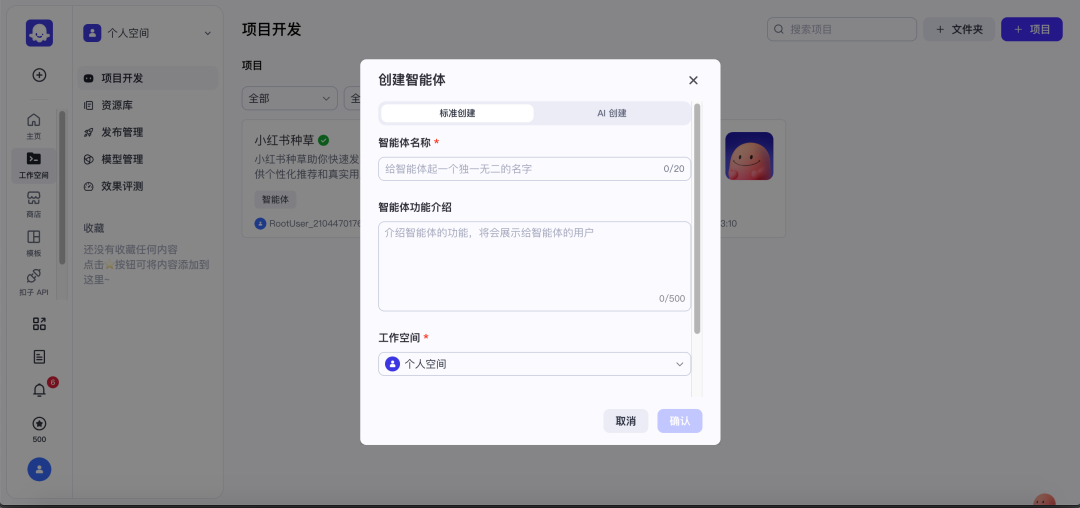Close the 创建智能体 dialog

pyautogui.click(x=694, y=80)
